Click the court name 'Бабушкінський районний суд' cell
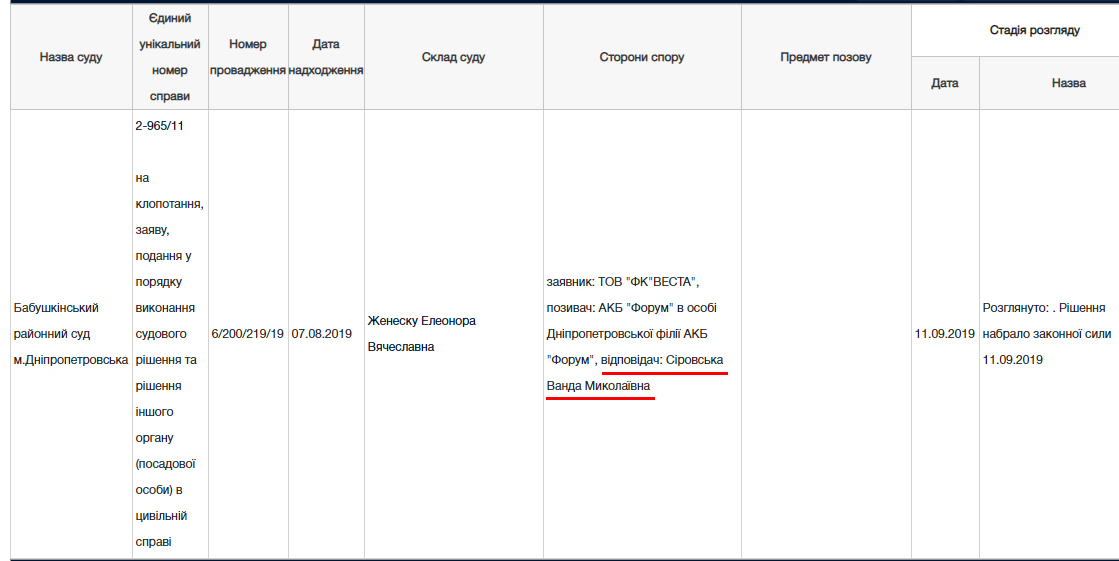Viewport: 1119px width, 561px height. click(70, 333)
